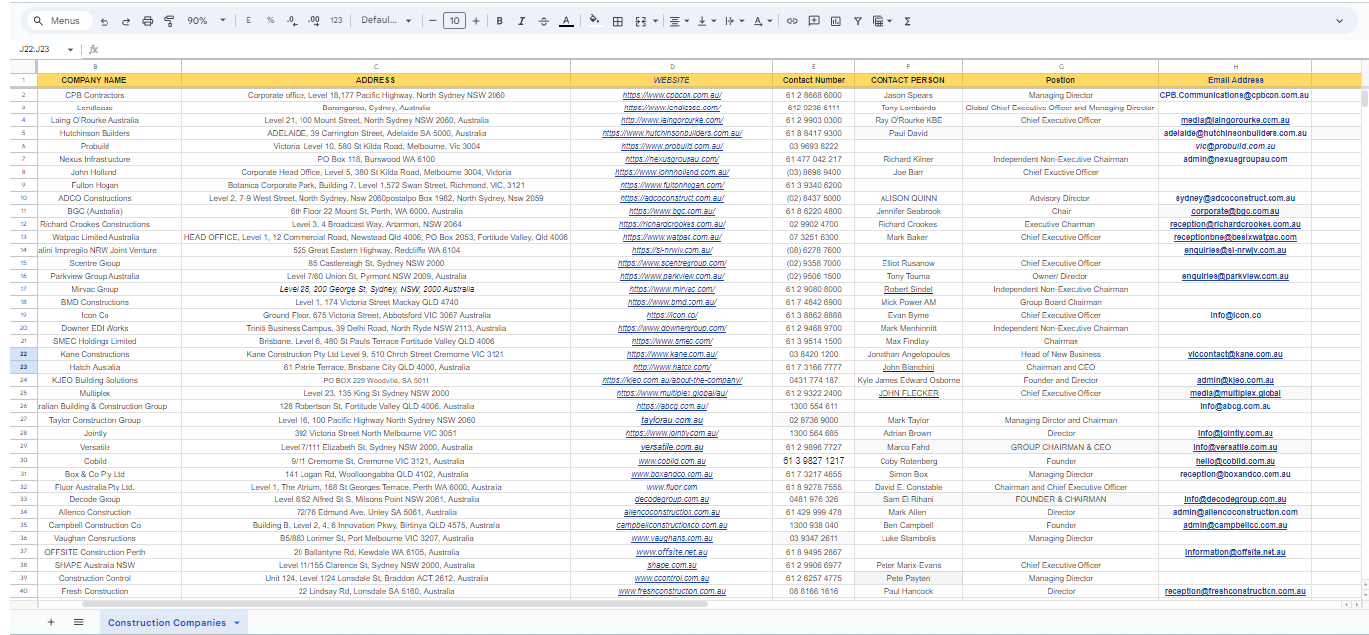Viewport: 1369px width, 635px height.
Task: Open text rotation dropdown
Action: tap(761, 20)
